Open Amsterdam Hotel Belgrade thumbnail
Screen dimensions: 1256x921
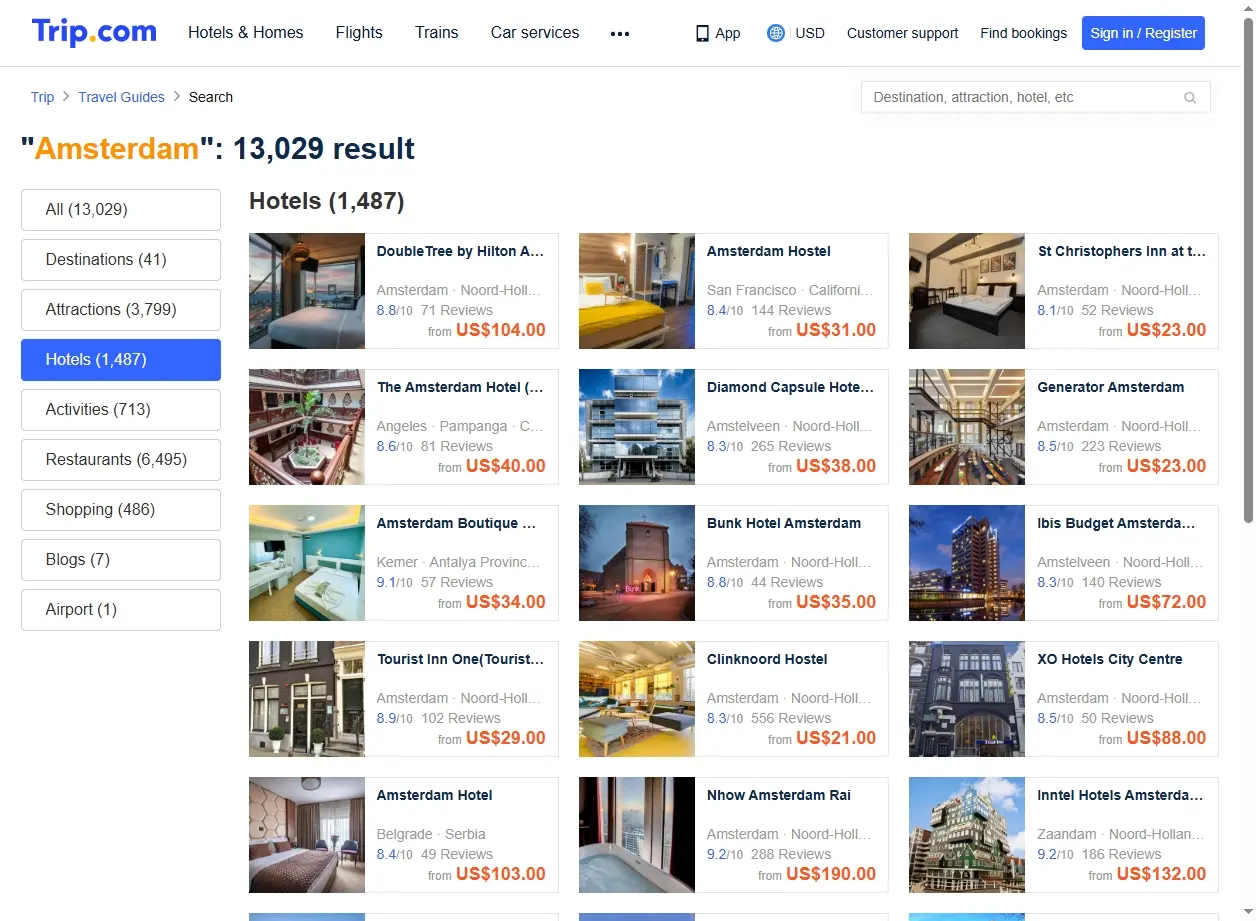coord(307,835)
